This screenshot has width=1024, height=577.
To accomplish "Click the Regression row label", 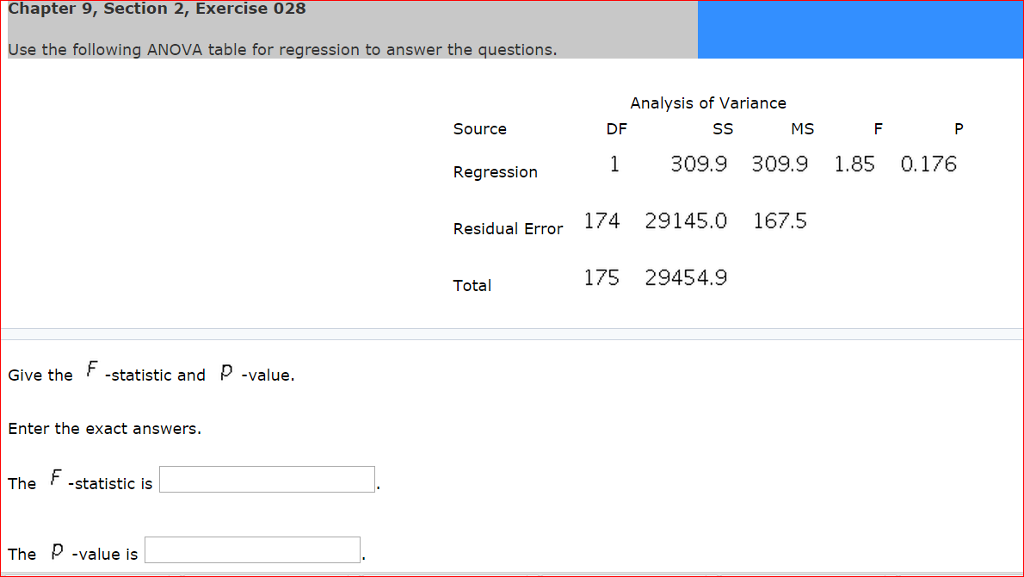I will [495, 172].
